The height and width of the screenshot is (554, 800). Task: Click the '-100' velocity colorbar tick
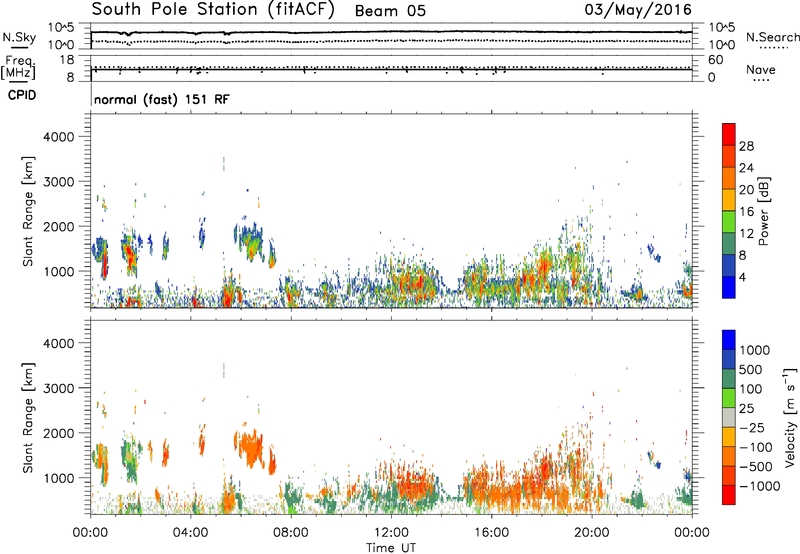[756, 447]
